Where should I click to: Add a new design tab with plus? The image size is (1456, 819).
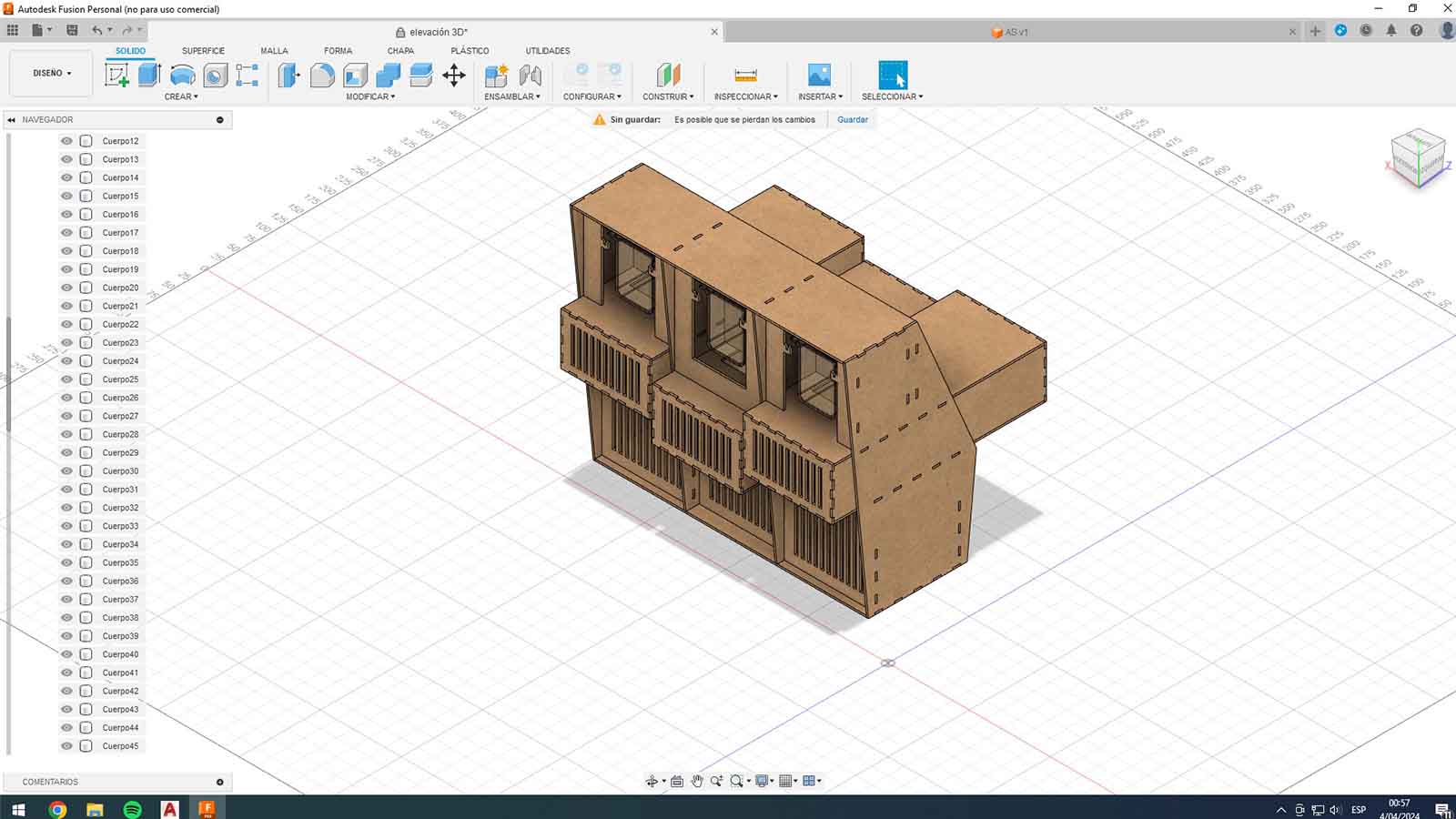(1315, 31)
